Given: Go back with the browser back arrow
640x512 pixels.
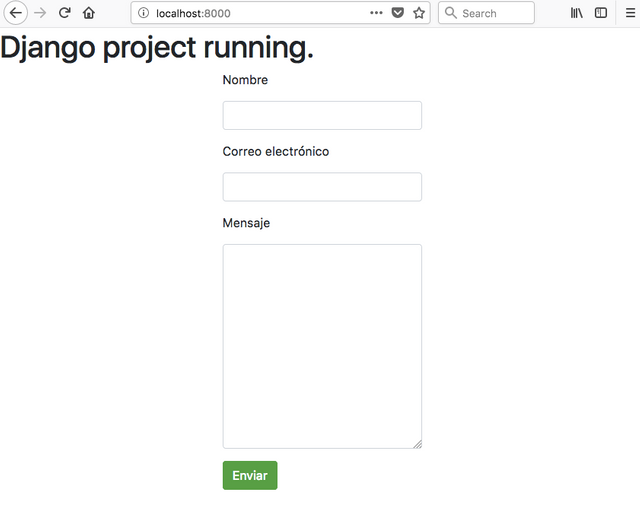Looking at the screenshot, I should (16, 13).
